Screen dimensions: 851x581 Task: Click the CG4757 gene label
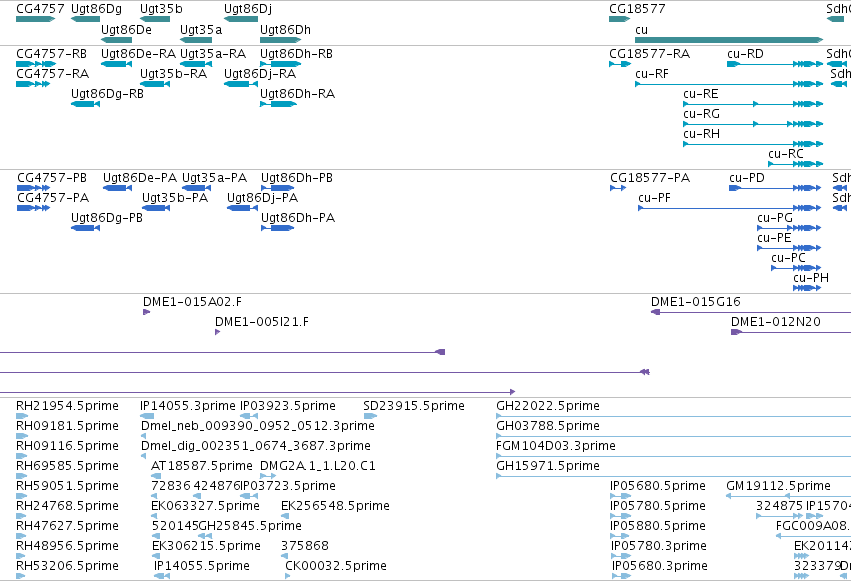tap(40, 9)
